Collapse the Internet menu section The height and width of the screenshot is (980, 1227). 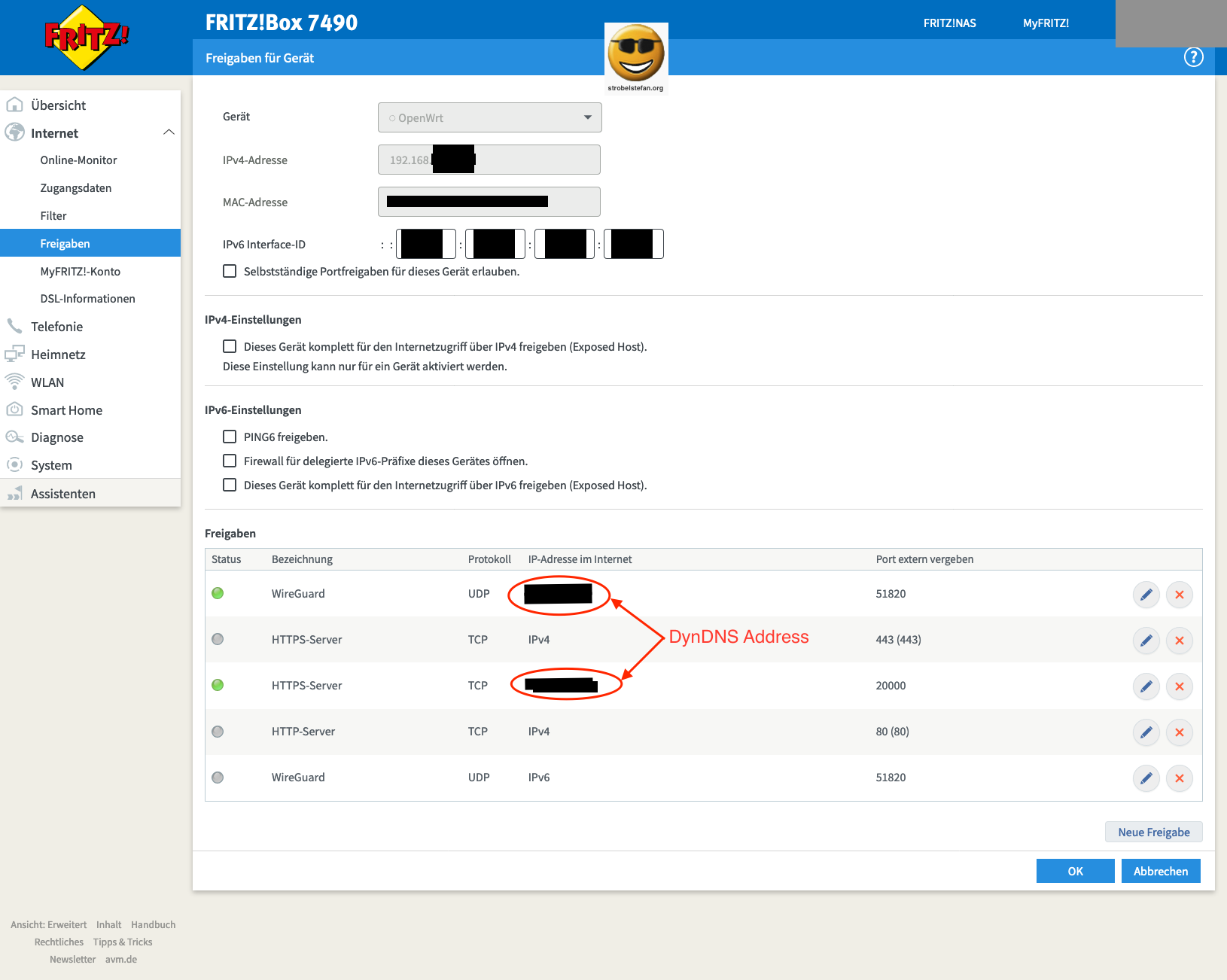[169, 132]
